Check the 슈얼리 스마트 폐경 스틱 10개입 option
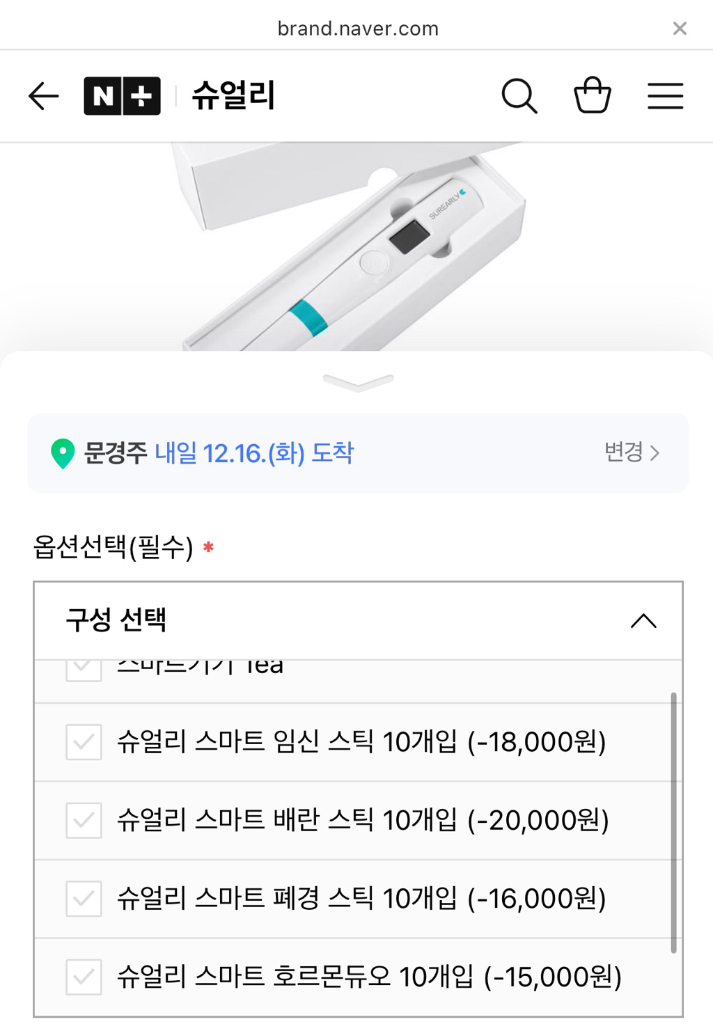 click(83, 897)
